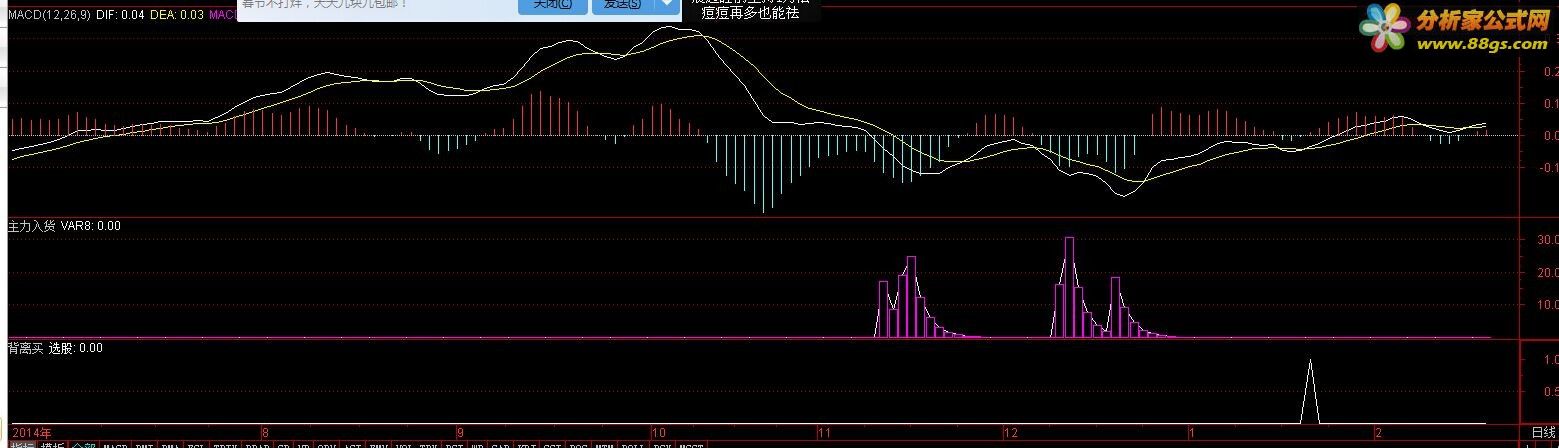Click the month 11 marker on the time axis
This screenshot has height=448, width=1559.
(x=824, y=433)
